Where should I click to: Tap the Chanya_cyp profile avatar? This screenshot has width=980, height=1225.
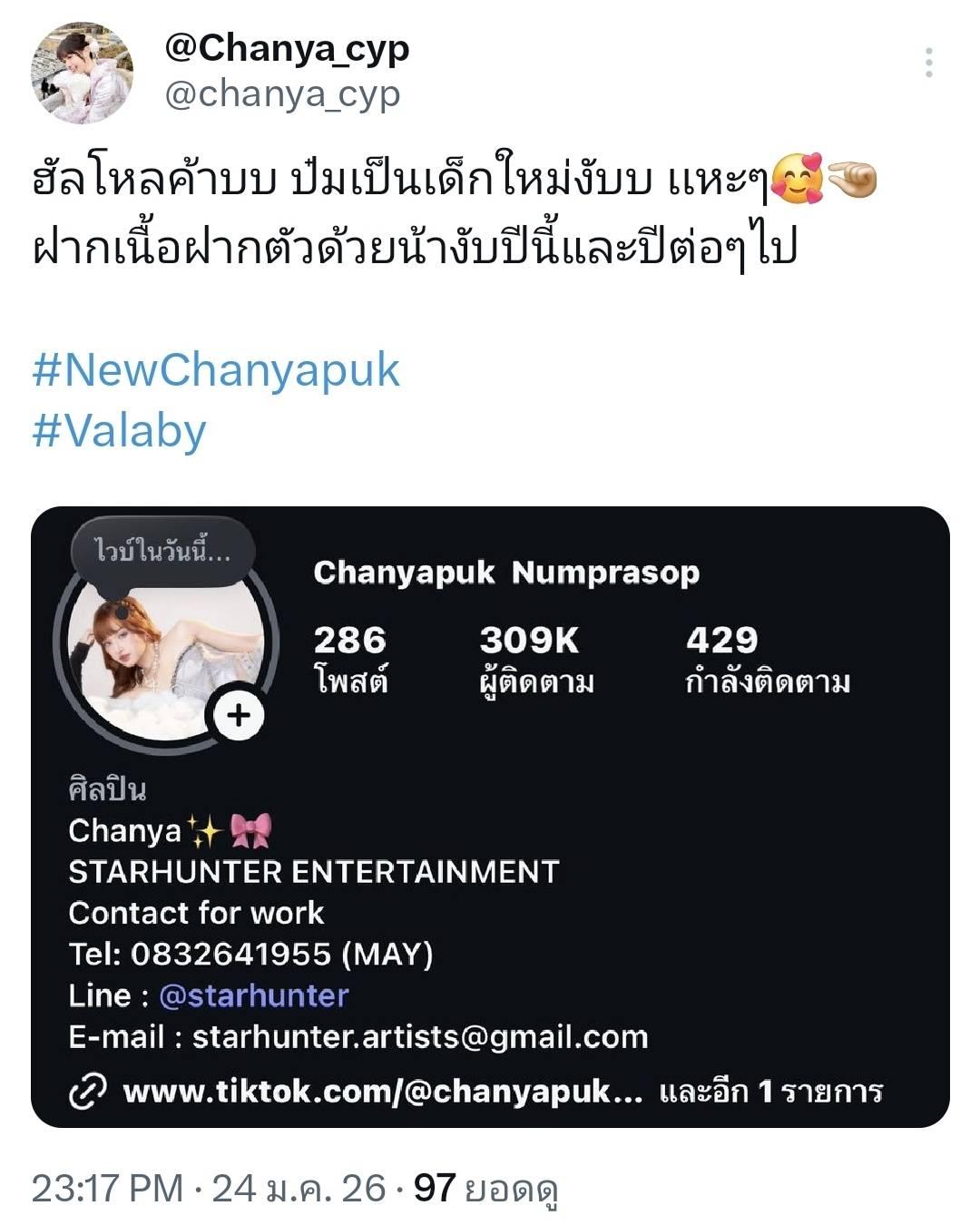coord(82,73)
